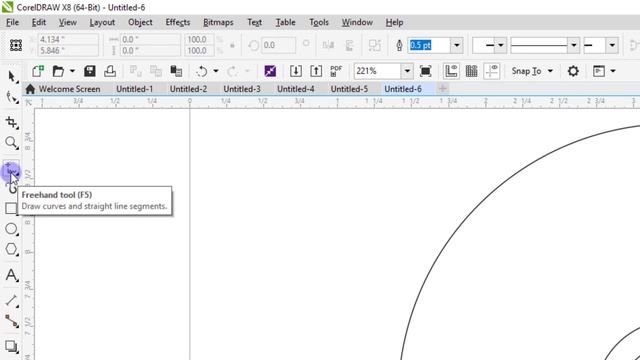Open the Bitmaps menu
The width and height of the screenshot is (640, 360).
[x=218, y=22]
